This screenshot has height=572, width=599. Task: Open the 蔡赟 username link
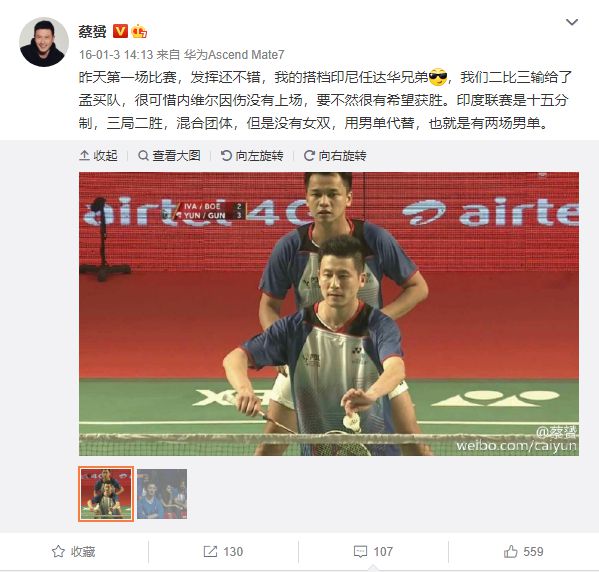coord(92,31)
